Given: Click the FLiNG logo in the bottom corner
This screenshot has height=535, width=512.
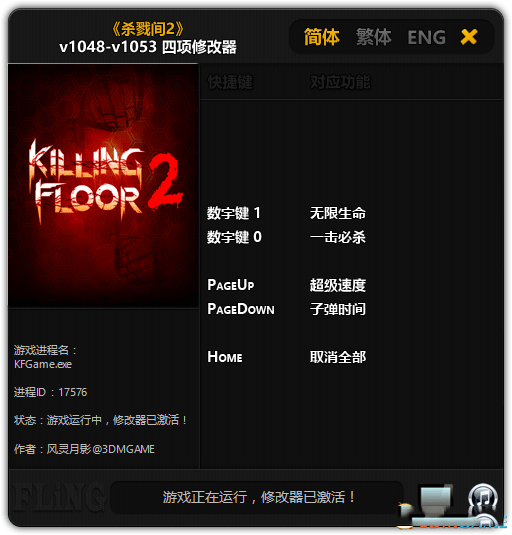Looking at the screenshot, I should tap(58, 498).
